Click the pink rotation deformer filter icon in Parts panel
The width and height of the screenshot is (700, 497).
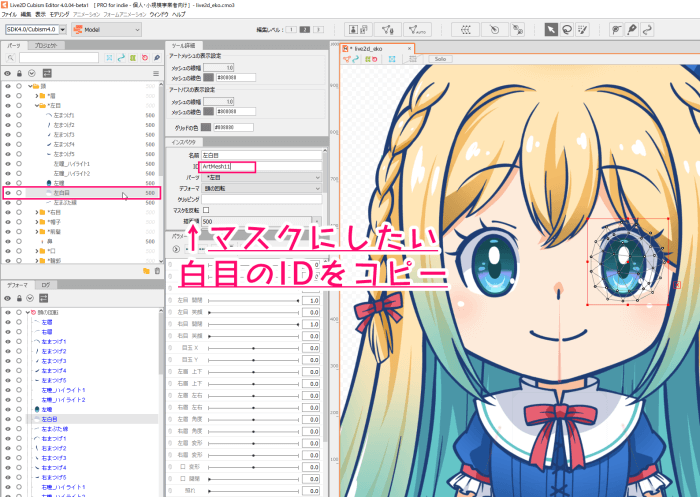145,58
